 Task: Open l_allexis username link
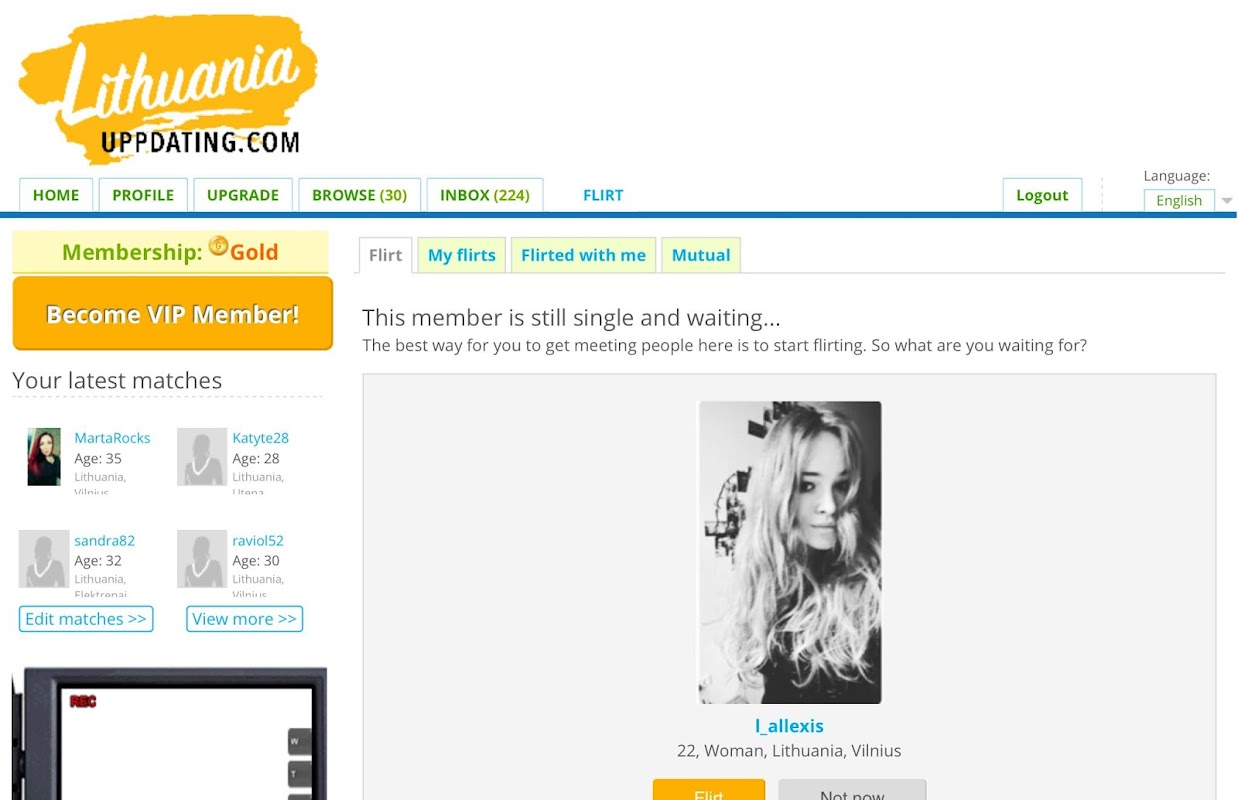click(x=790, y=726)
